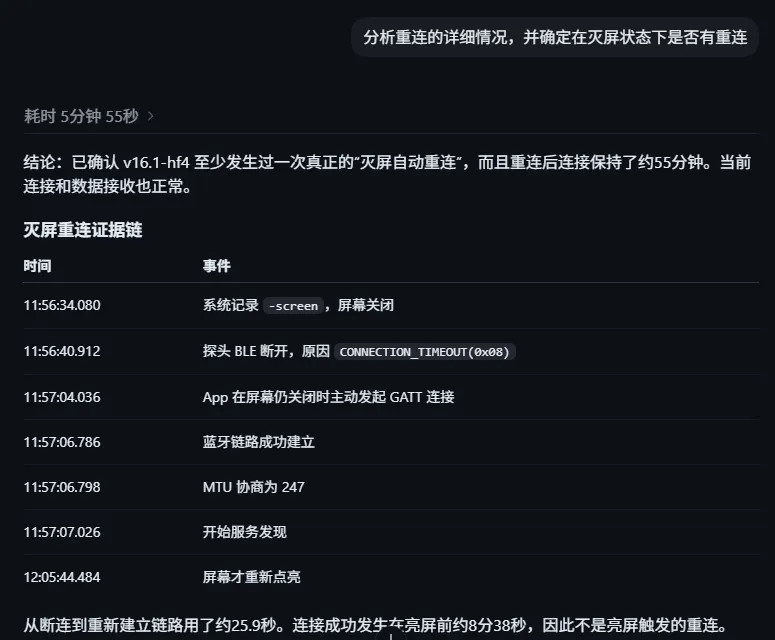Expand the 耗时 5分钟 55秒 thinking chevron
Image resolution: width=775 pixels, height=640 pixels.
(x=151, y=117)
